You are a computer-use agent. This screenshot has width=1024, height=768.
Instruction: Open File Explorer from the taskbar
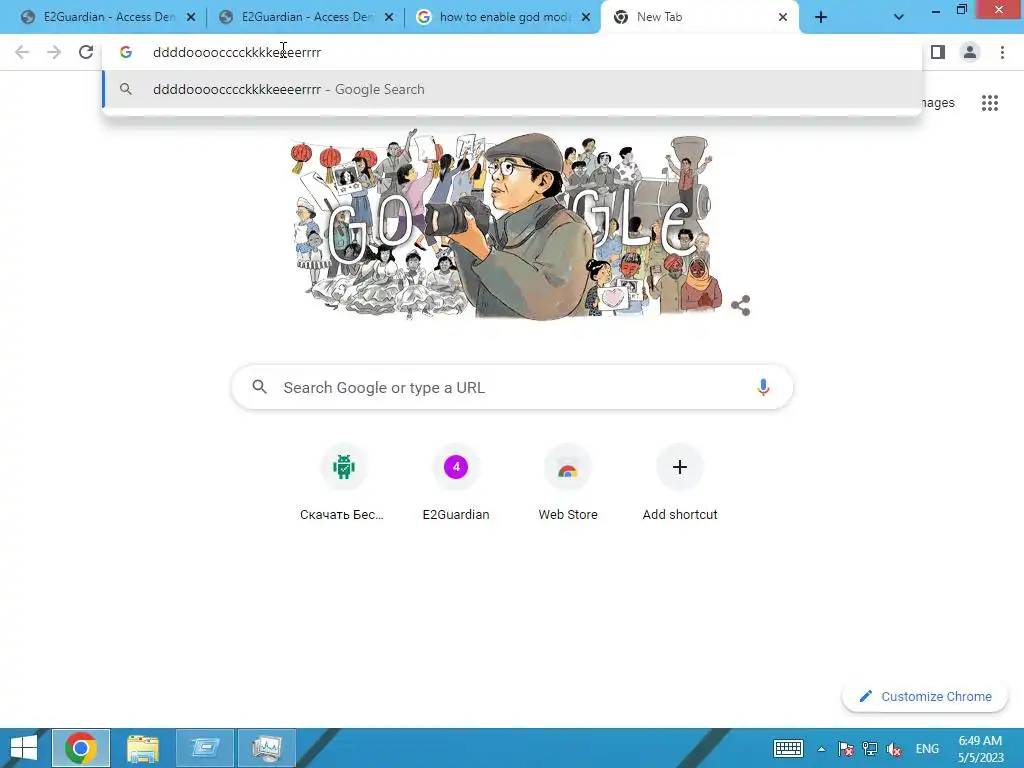[143, 748]
